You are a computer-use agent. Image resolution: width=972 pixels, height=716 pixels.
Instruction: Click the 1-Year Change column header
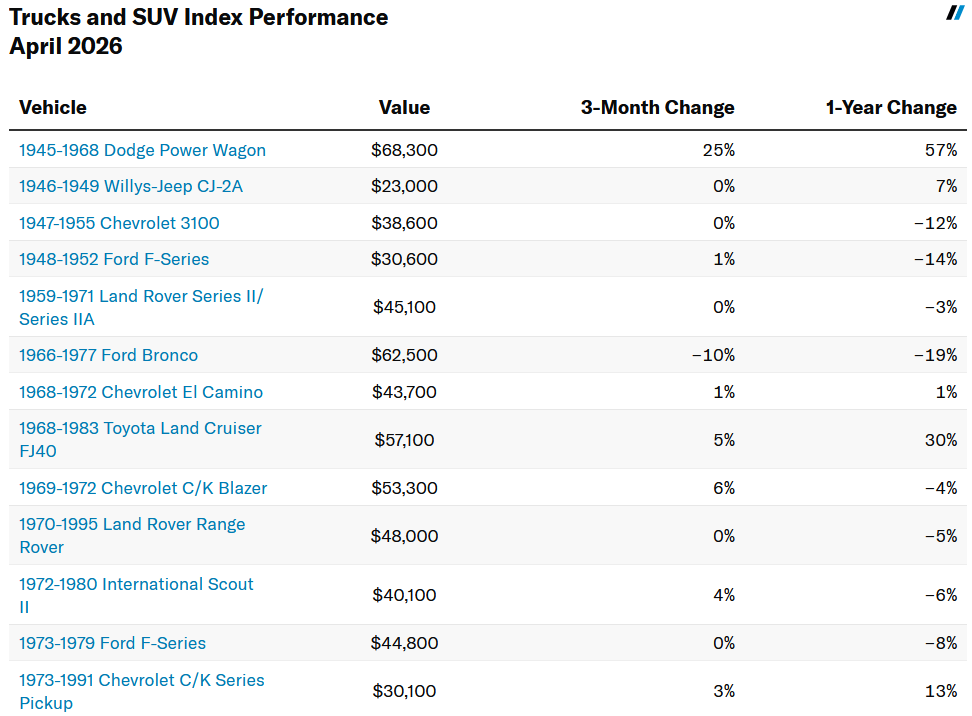tap(891, 107)
